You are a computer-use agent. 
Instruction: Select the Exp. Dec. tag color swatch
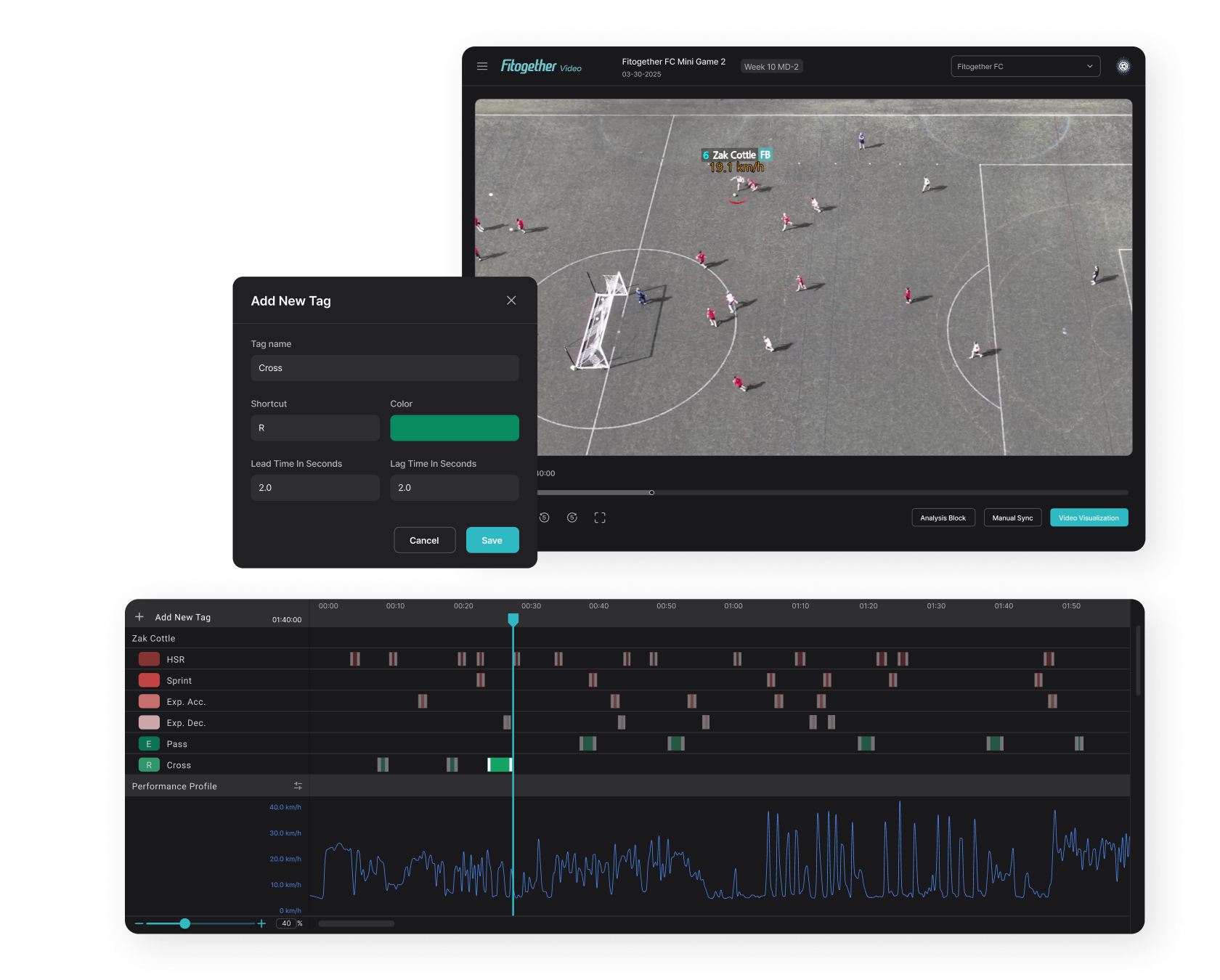pyautogui.click(x=149, y=722)
